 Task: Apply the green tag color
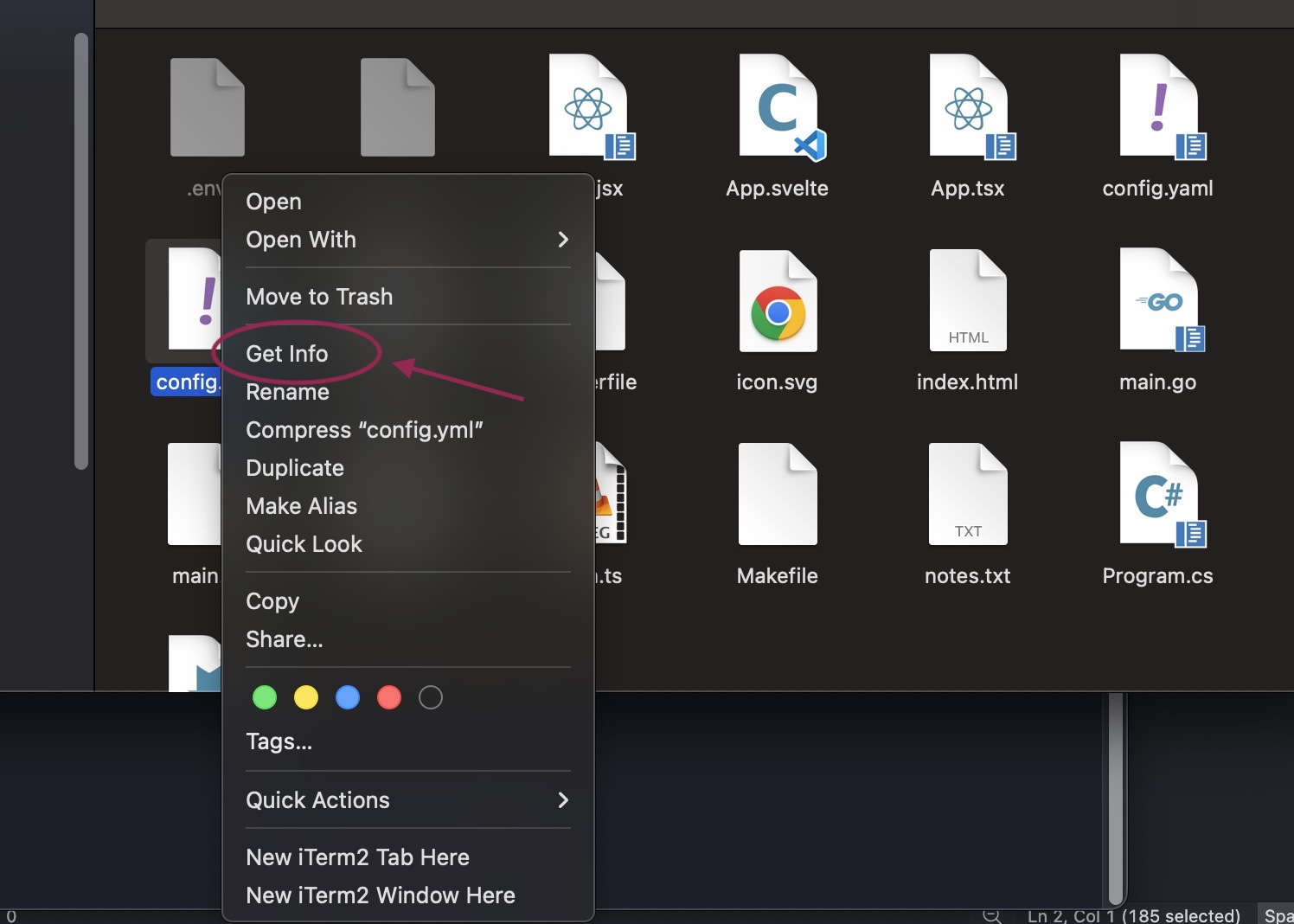click(265, 697)
